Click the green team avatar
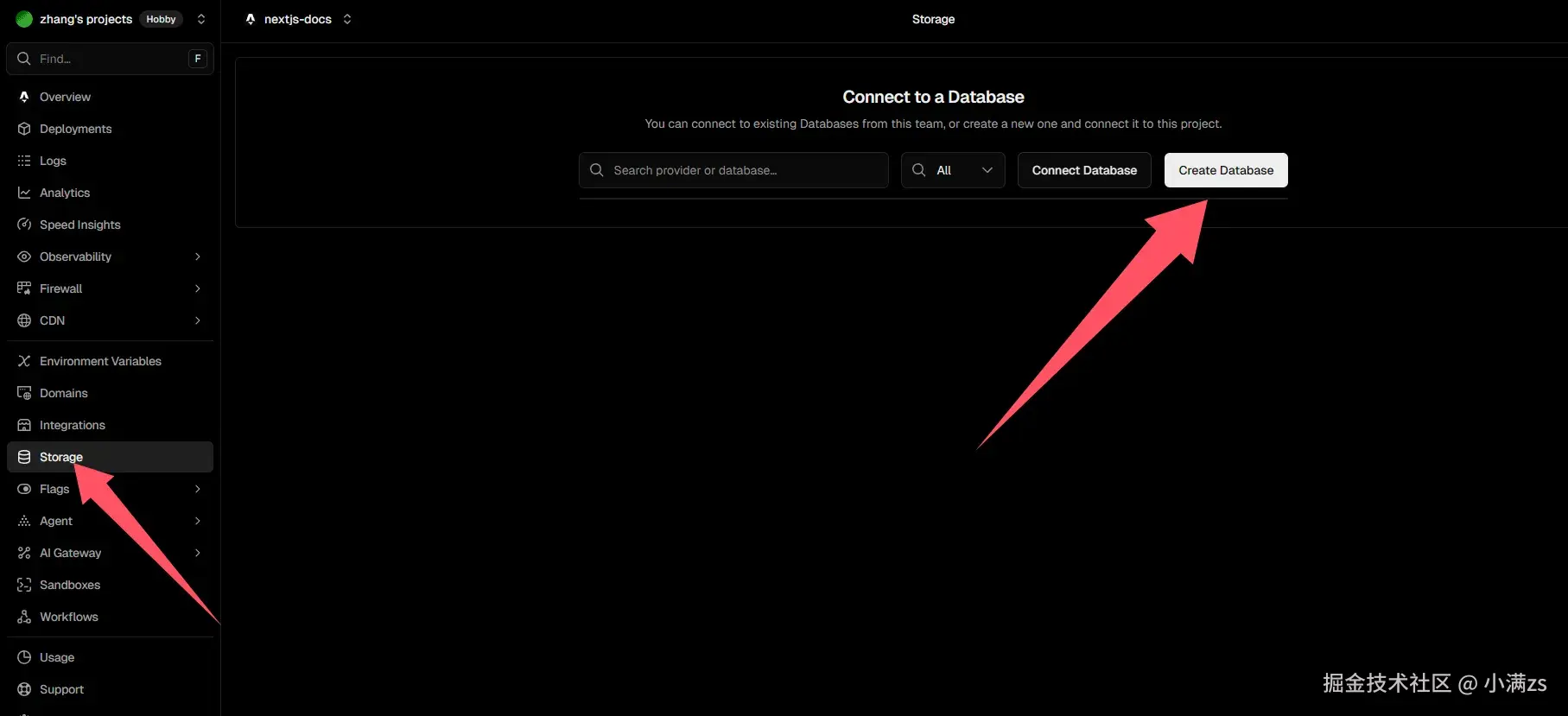This screenshot has height=716, width=1568. pos(24,19)
